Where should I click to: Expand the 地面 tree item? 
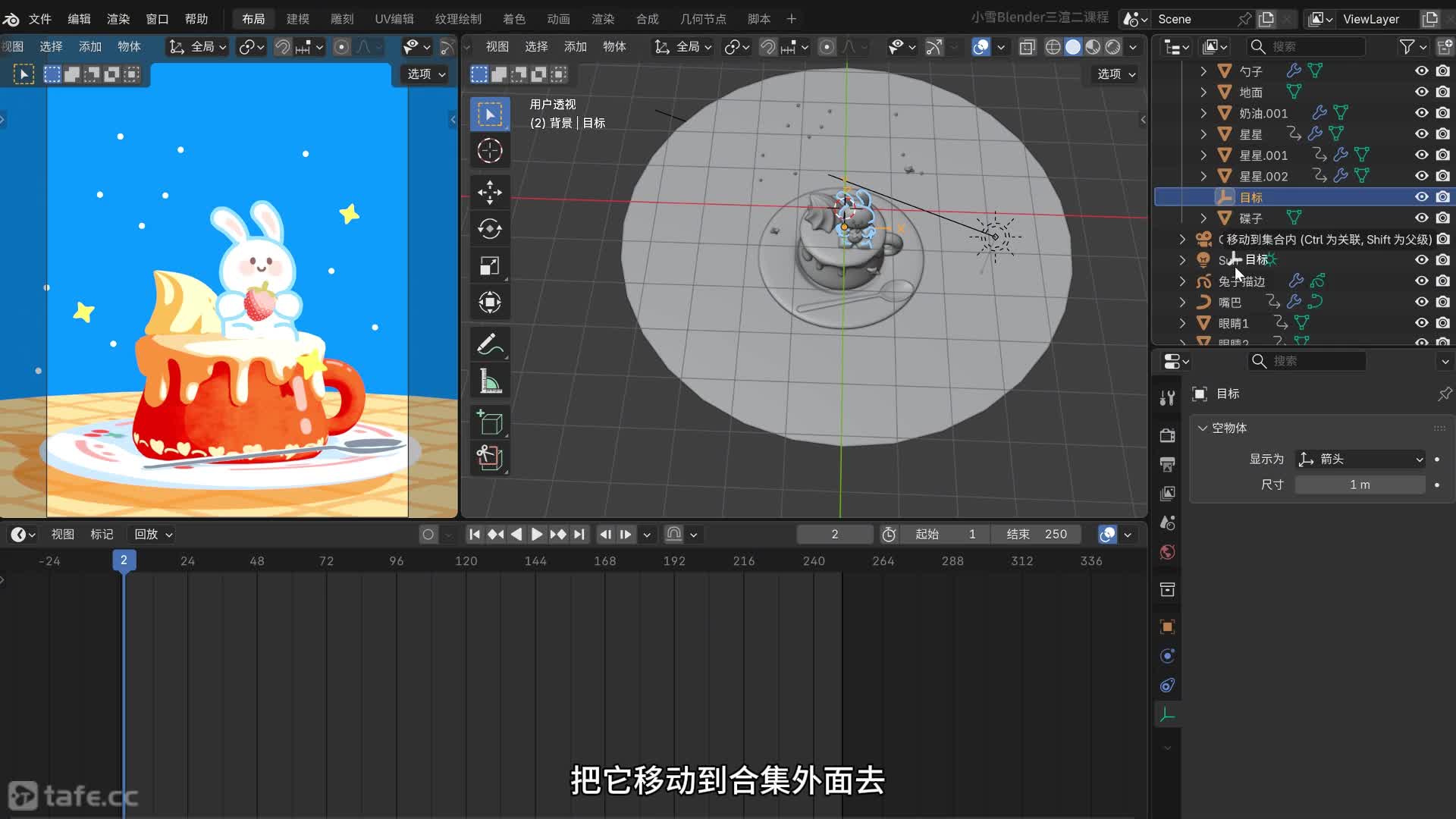pos(1203,93)
